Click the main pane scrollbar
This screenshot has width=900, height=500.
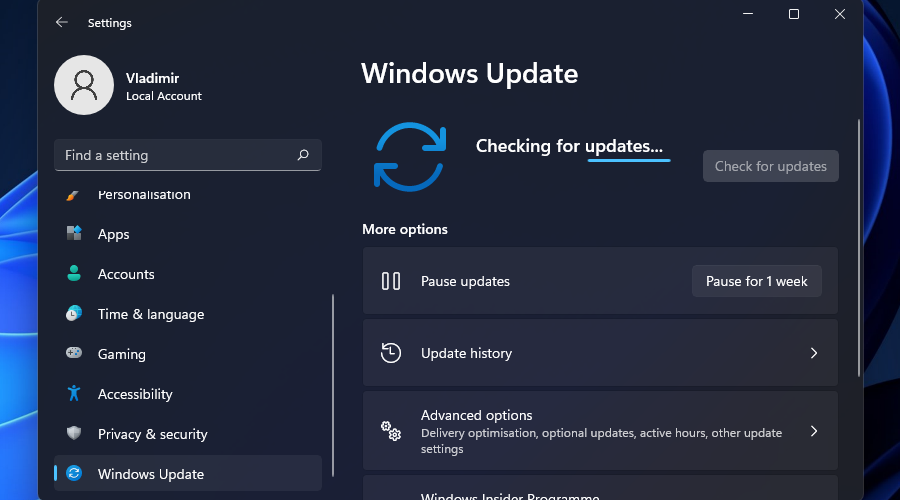[859, 248]
